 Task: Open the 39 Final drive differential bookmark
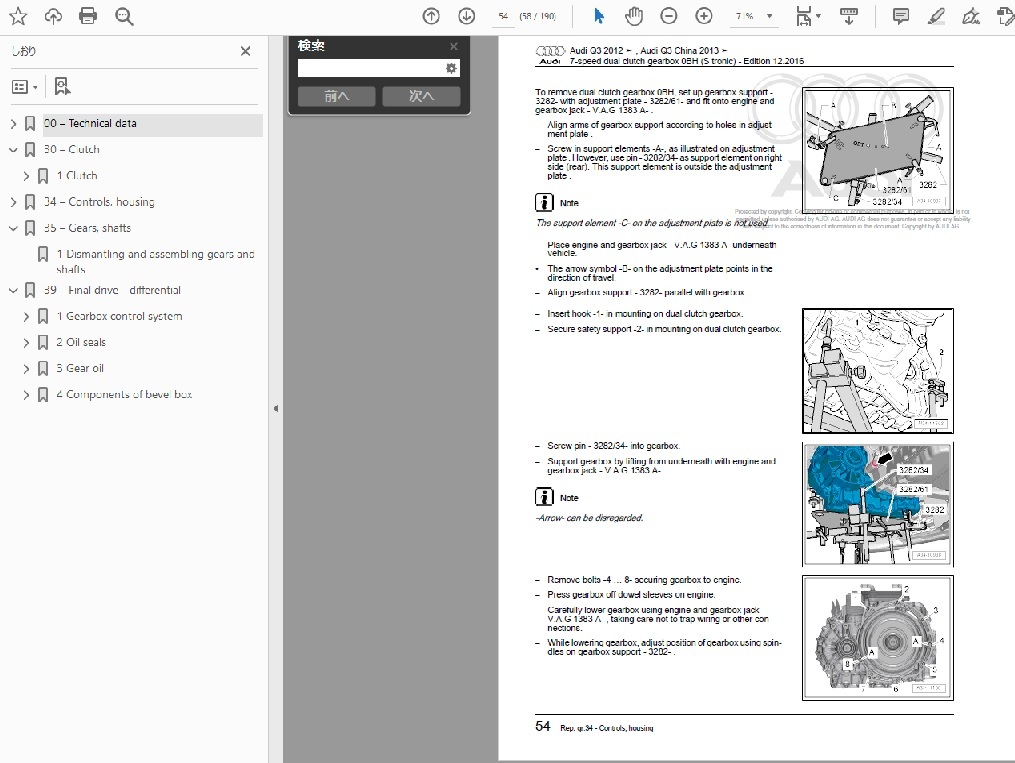113,291
